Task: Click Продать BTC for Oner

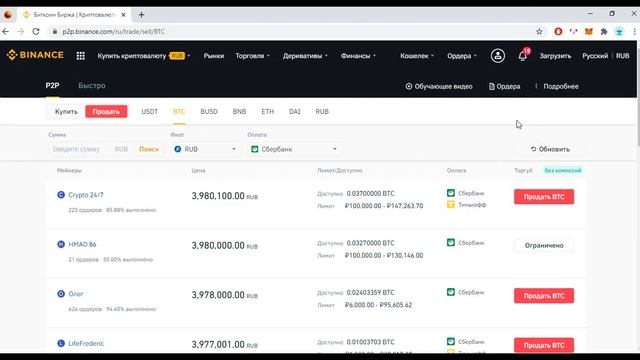Action: (x=544, y=296)
